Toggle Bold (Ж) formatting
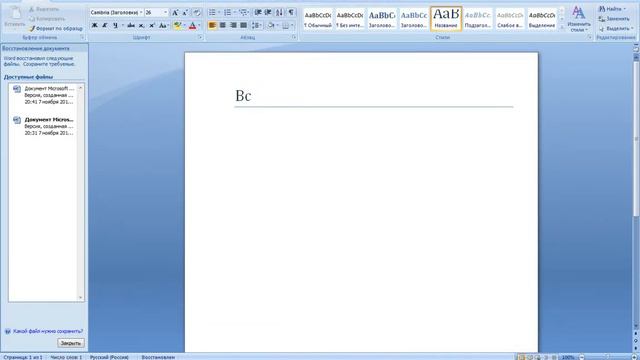Screen dimensions: 640x360 click(x=94, y=25)
